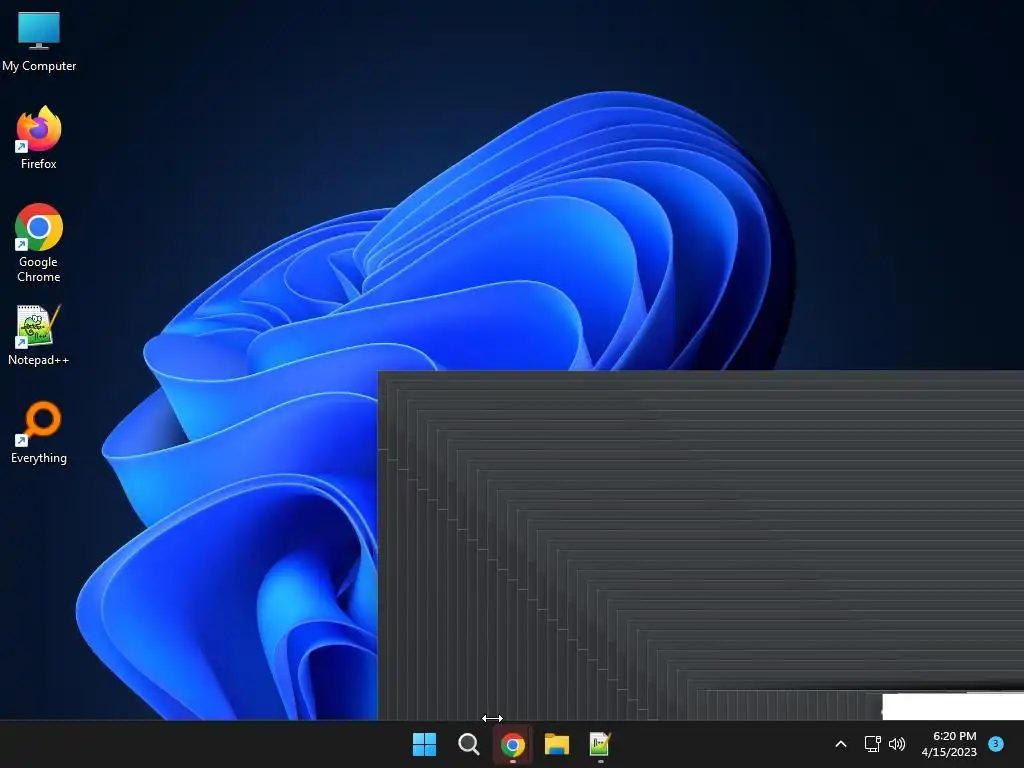Image resolution: width=1024 pixels, height=768 pixels.
Task: Click the 4/15/2023 date text
Action: point(949,752)
